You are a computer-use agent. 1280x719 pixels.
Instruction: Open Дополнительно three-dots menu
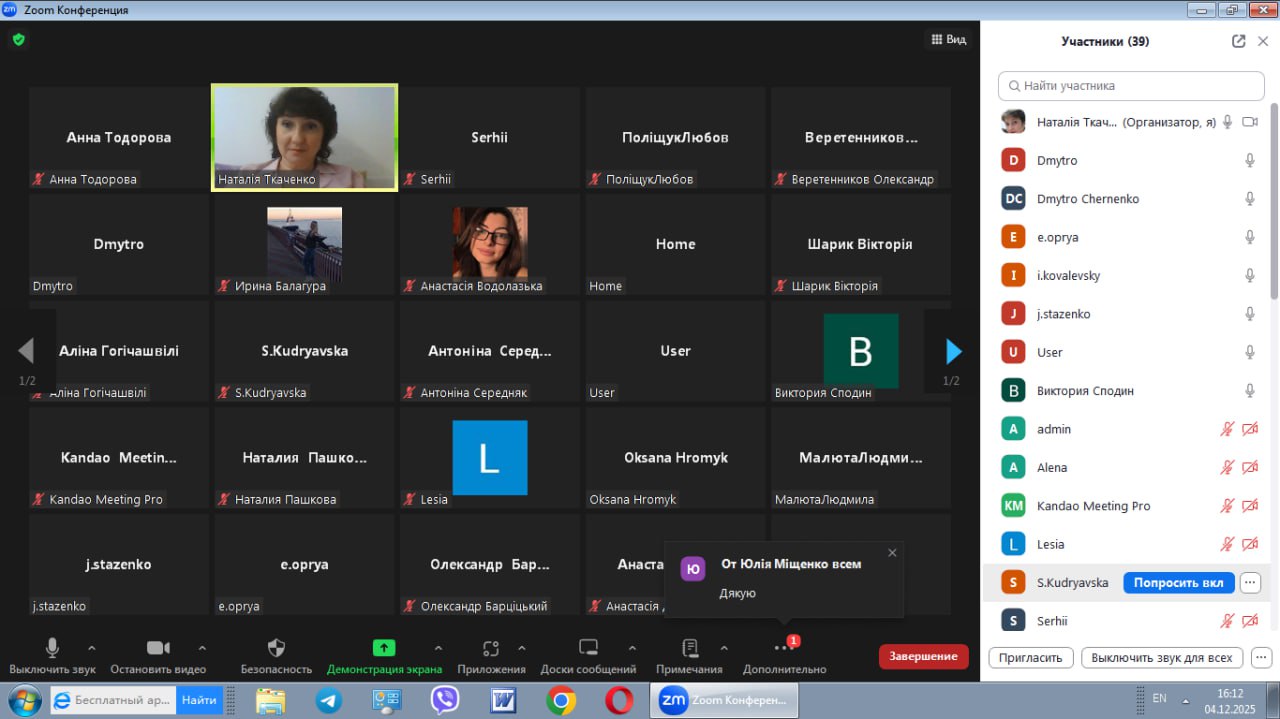tap(784, 648)
